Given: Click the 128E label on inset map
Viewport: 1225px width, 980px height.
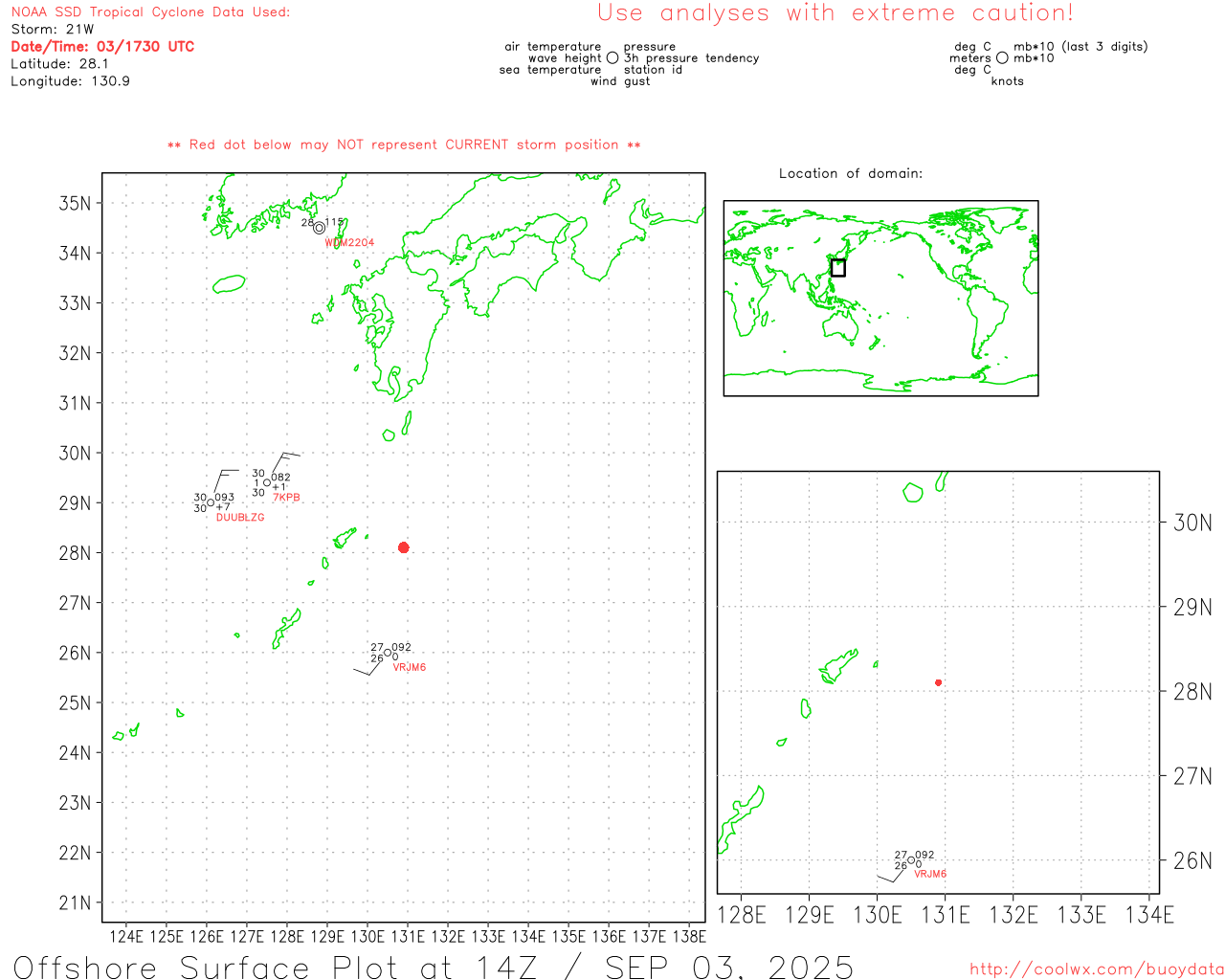Looking at the screenshot, I should 742,915.
